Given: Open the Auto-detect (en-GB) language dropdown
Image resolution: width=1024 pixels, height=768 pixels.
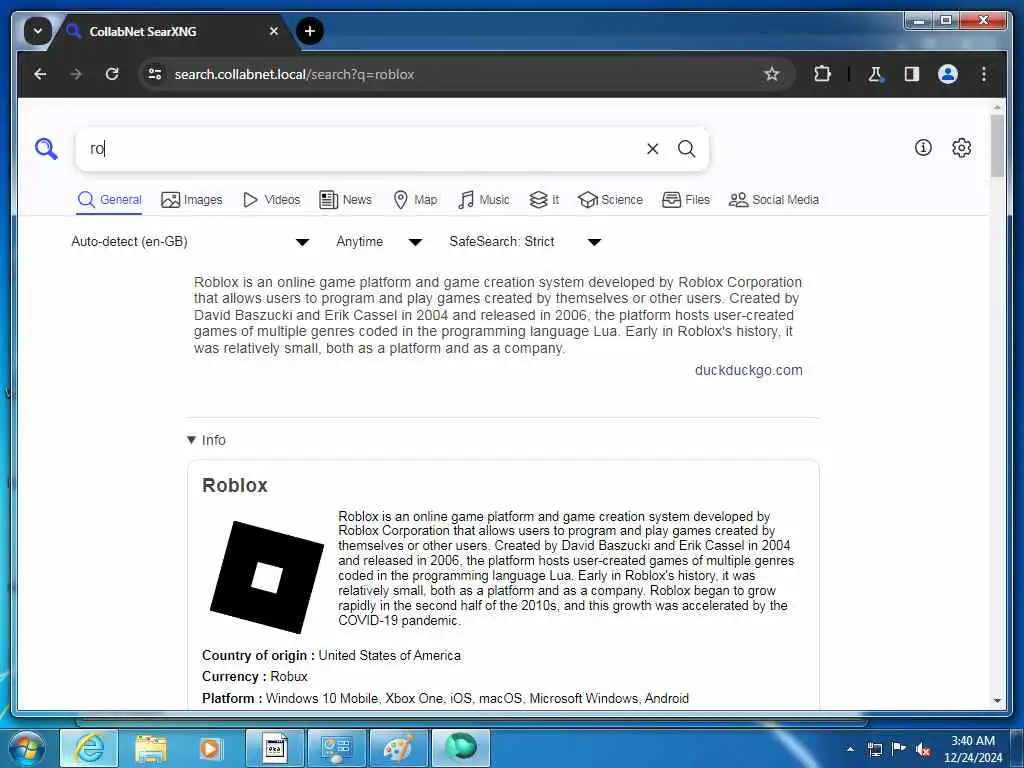Looking at the screenshot, I should tap(190, 242).
